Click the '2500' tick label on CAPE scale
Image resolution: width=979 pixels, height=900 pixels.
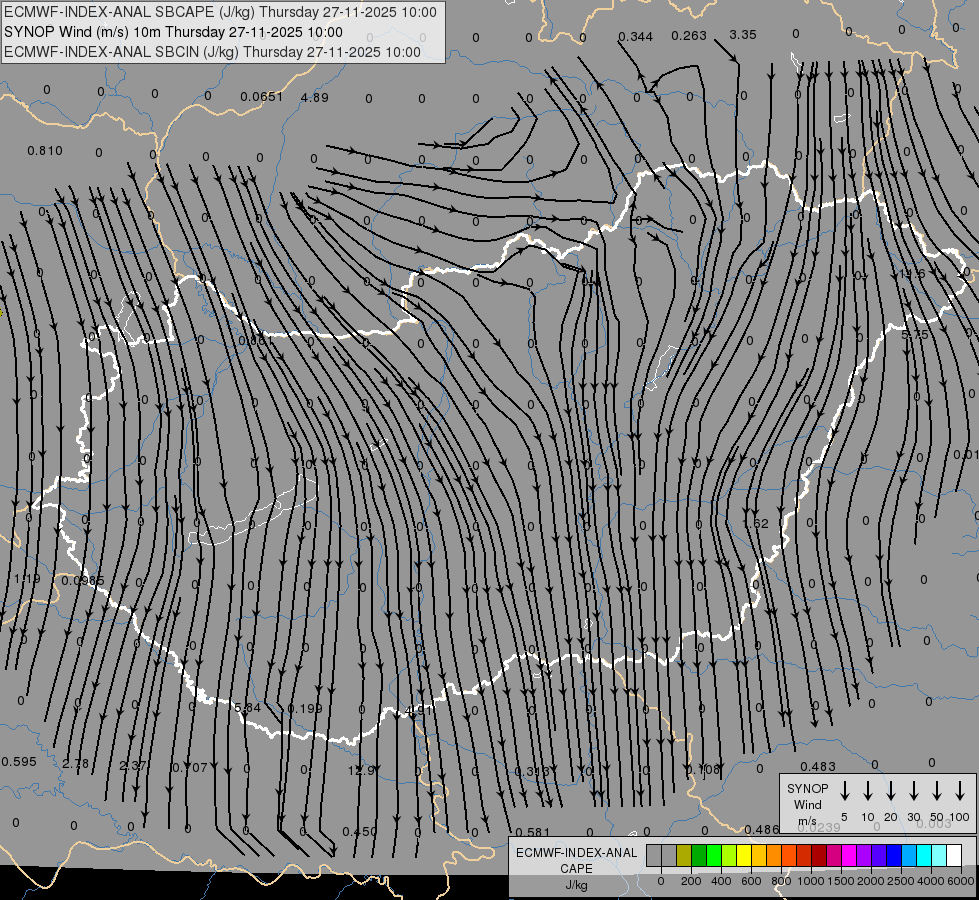click(901, 881)
